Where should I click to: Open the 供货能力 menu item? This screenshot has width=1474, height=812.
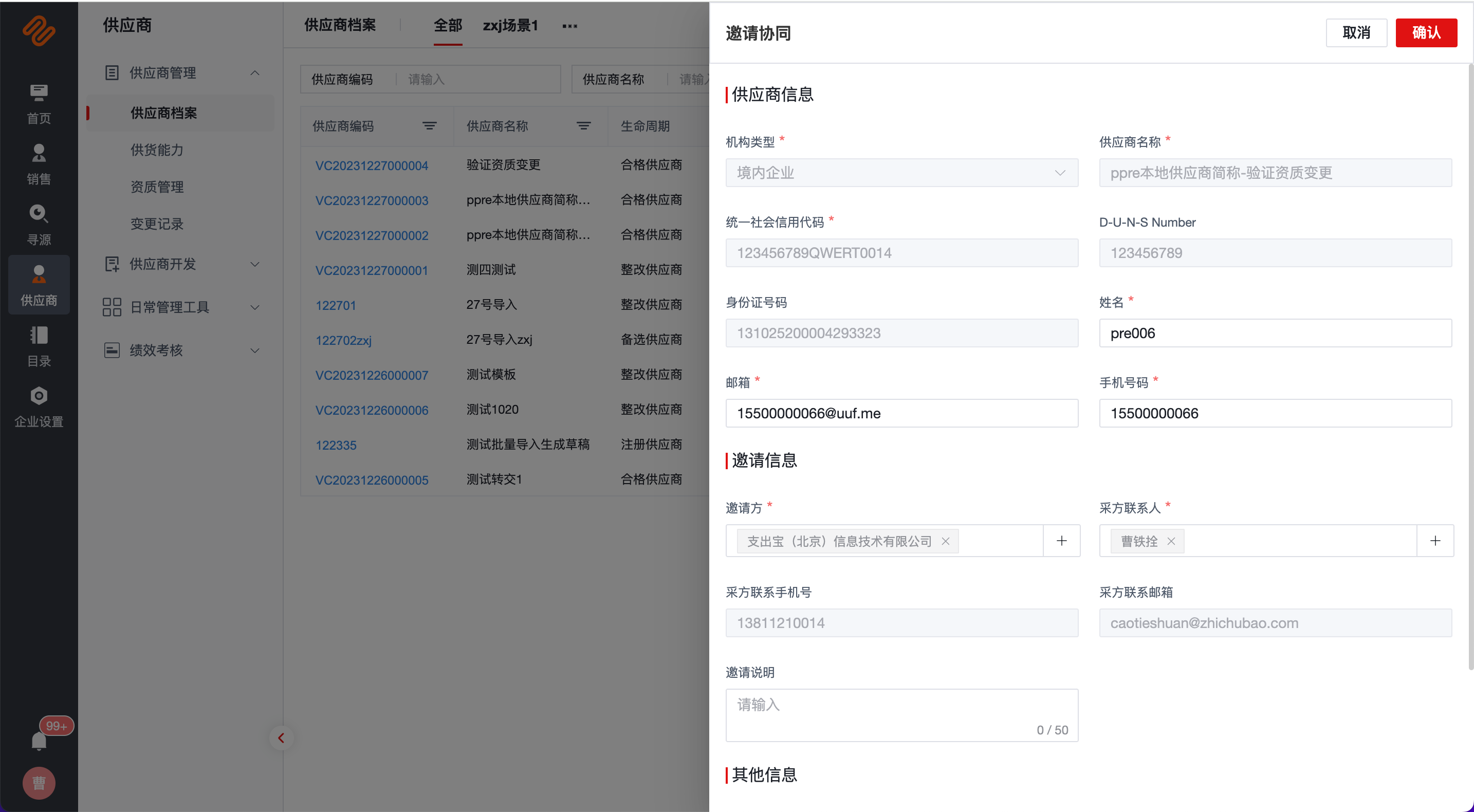[x=157, y=150]
